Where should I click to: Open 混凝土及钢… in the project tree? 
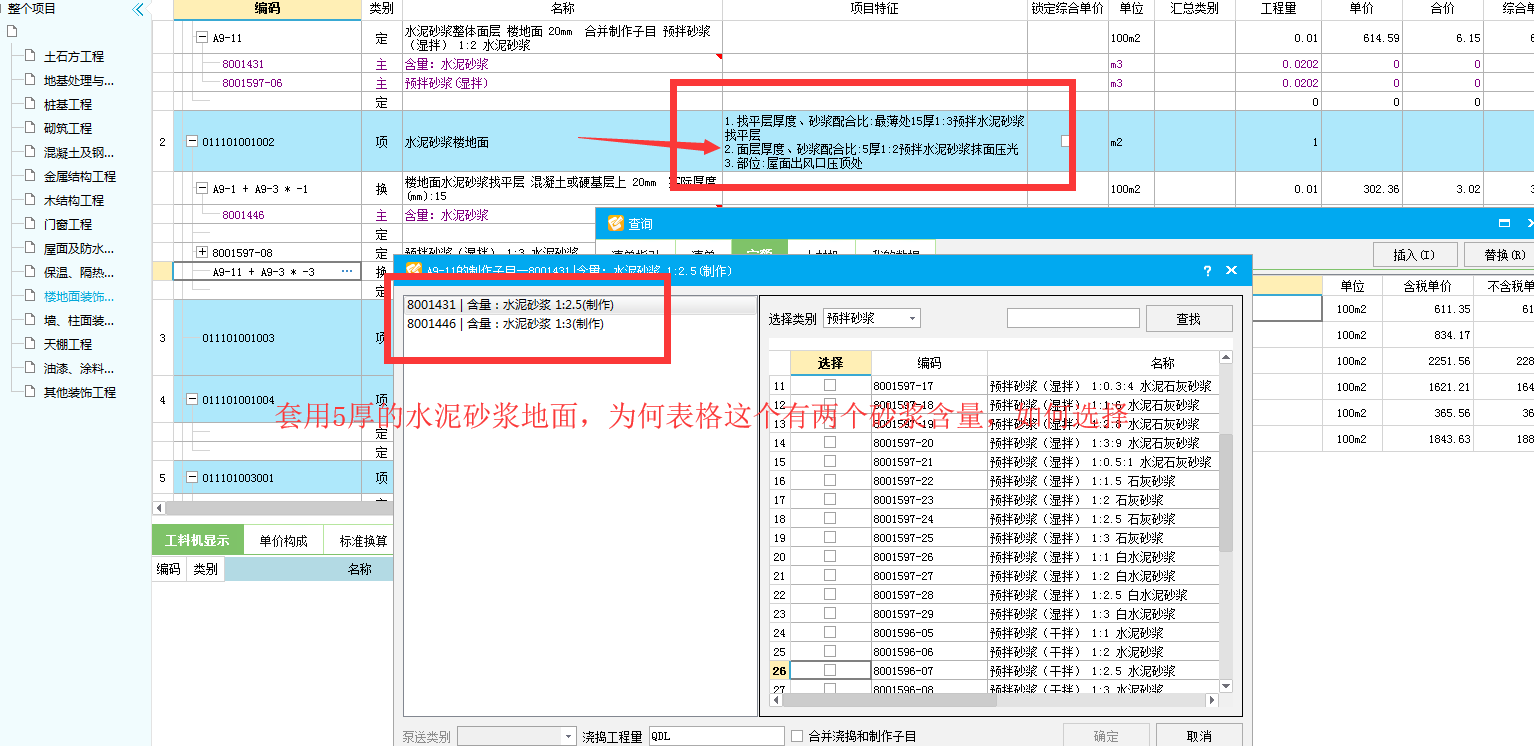pyautogui.click(x=79, y=152)
